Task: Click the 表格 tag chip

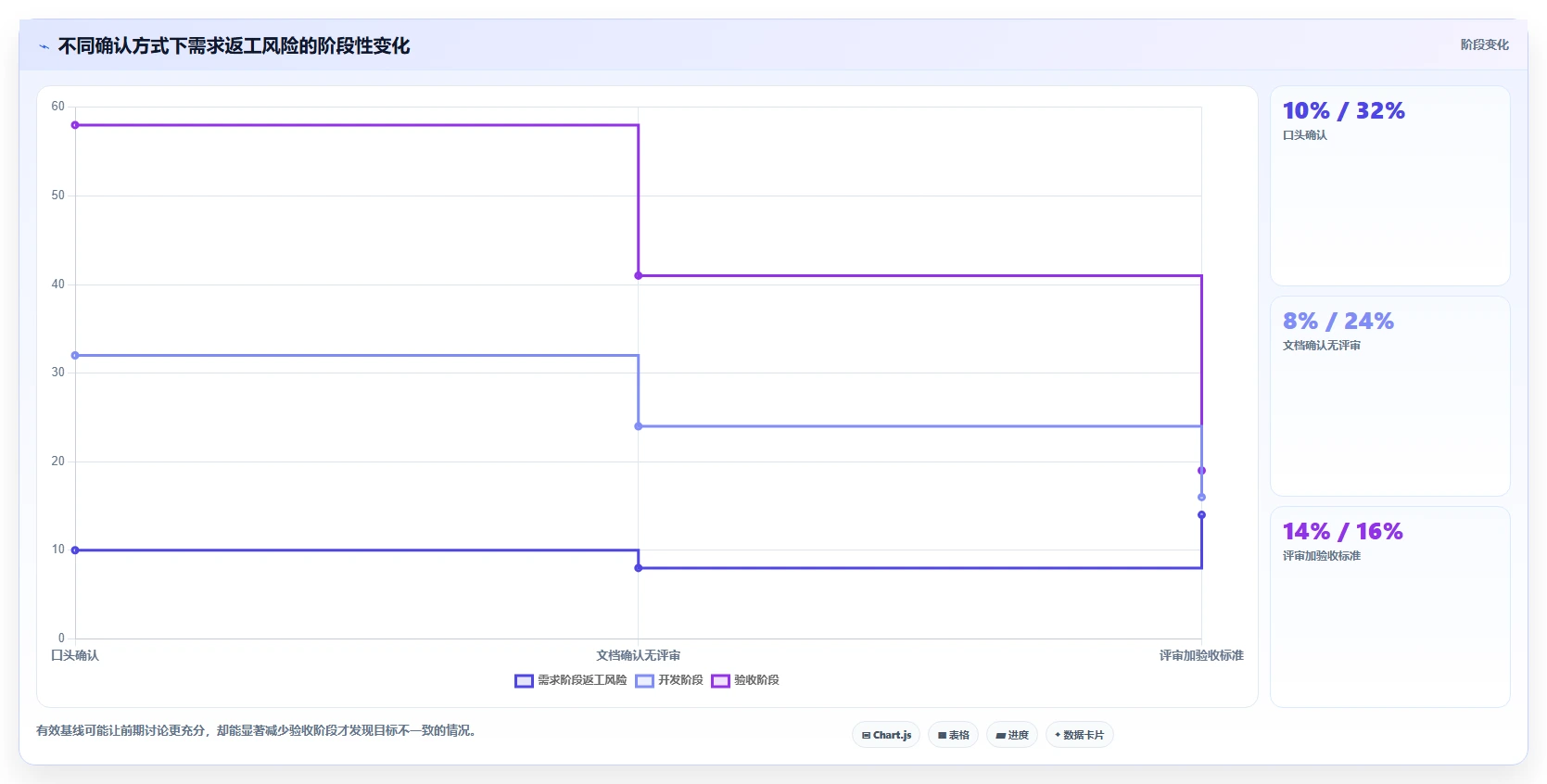Action: [953, 735]
